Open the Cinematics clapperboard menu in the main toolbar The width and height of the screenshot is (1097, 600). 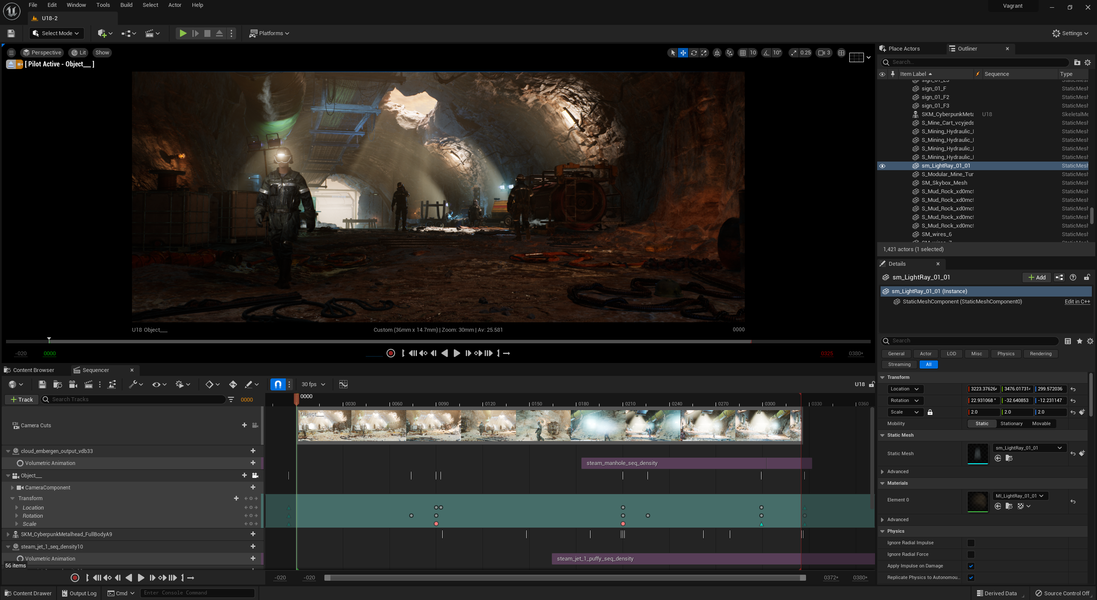152,33
